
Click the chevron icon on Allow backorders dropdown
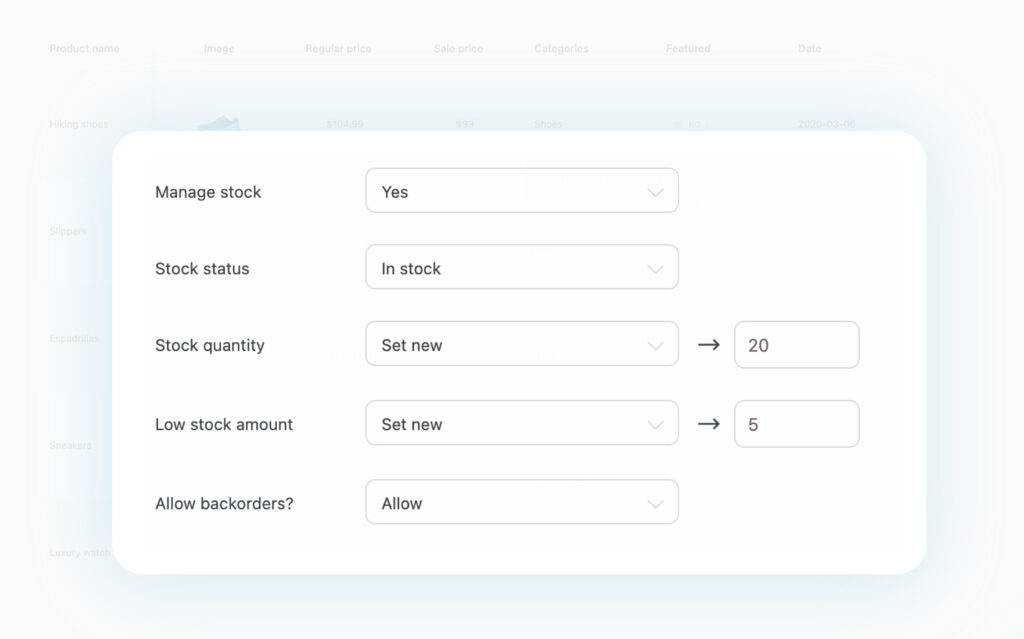pos(655,502)
